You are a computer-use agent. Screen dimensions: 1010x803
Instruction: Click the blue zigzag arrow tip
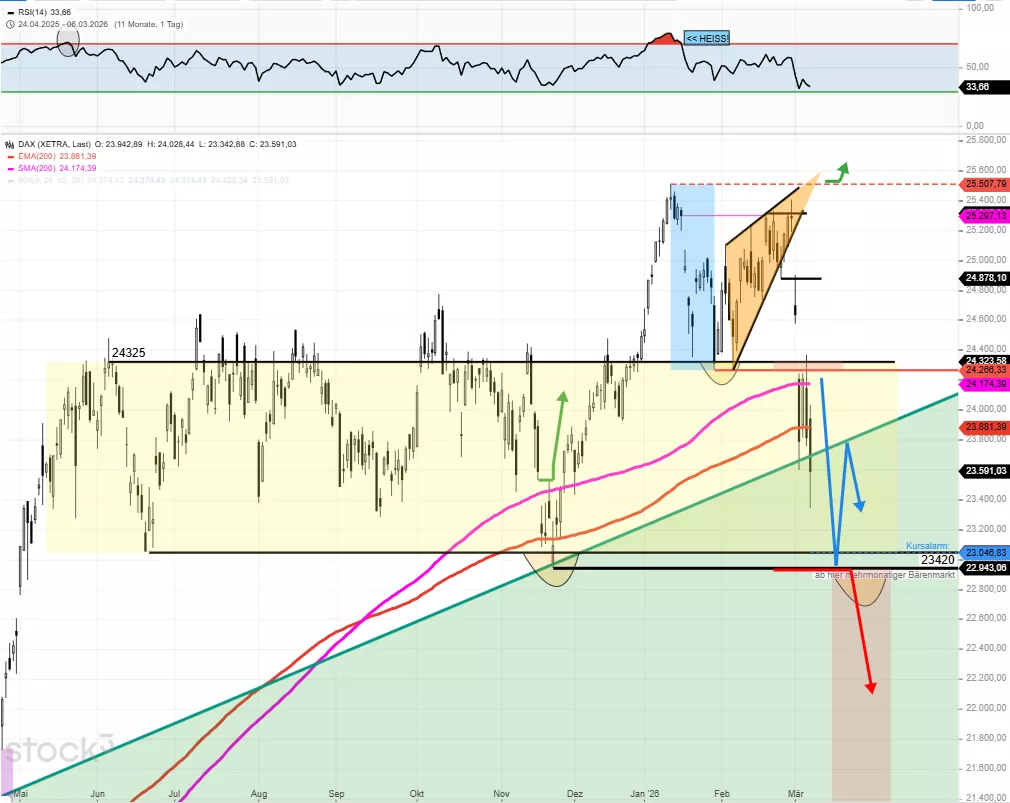coord(860,506)
